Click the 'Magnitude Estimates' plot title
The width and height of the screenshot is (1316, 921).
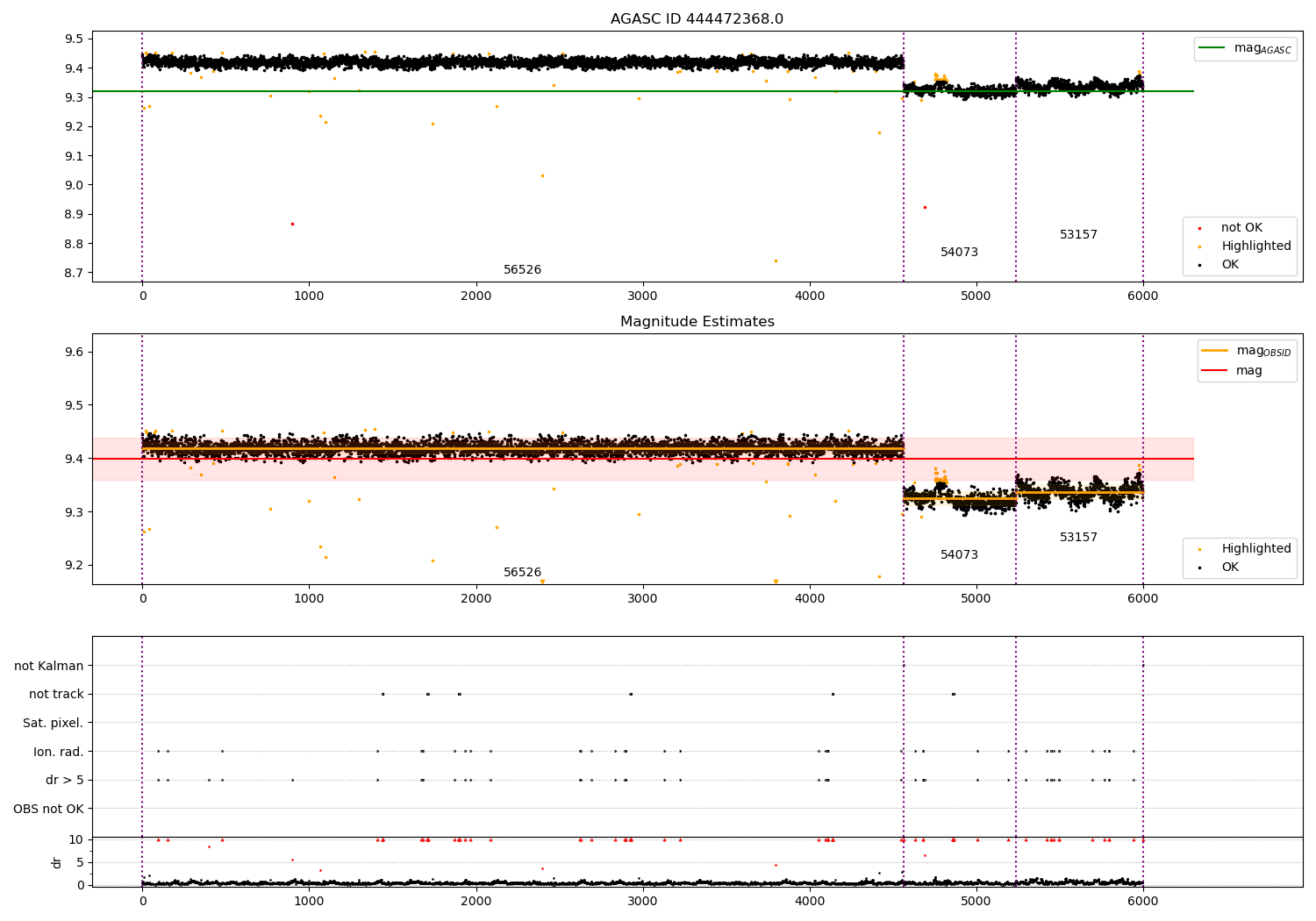(x=697, y=322)
